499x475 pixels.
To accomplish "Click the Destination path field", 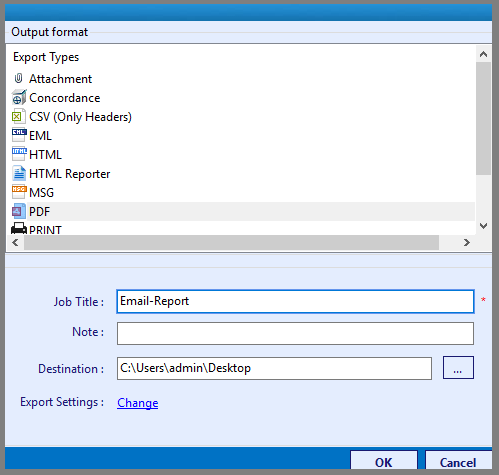I will pyautogui.click(x=274, y=368).
